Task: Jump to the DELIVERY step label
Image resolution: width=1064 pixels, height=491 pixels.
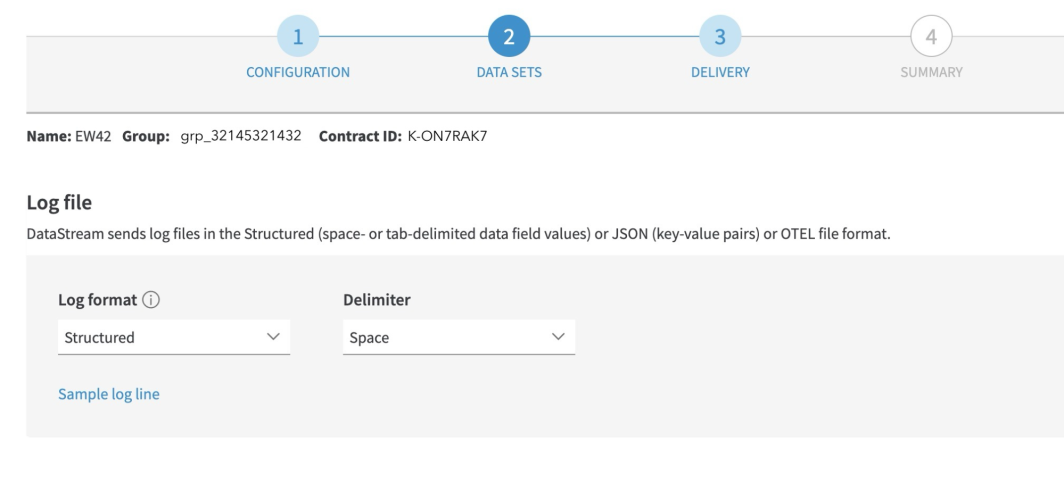Action: coord(720,72)
